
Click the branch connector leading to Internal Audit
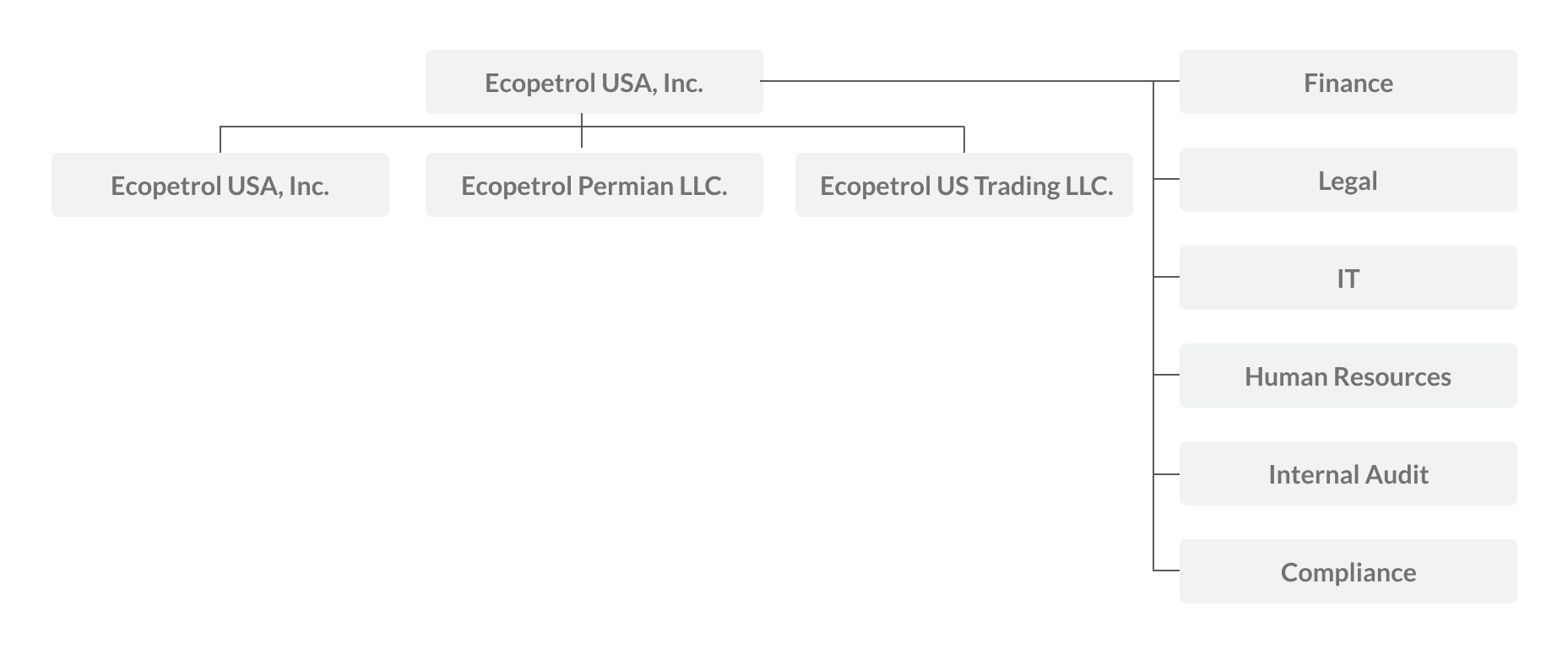tap(1167, 474)
